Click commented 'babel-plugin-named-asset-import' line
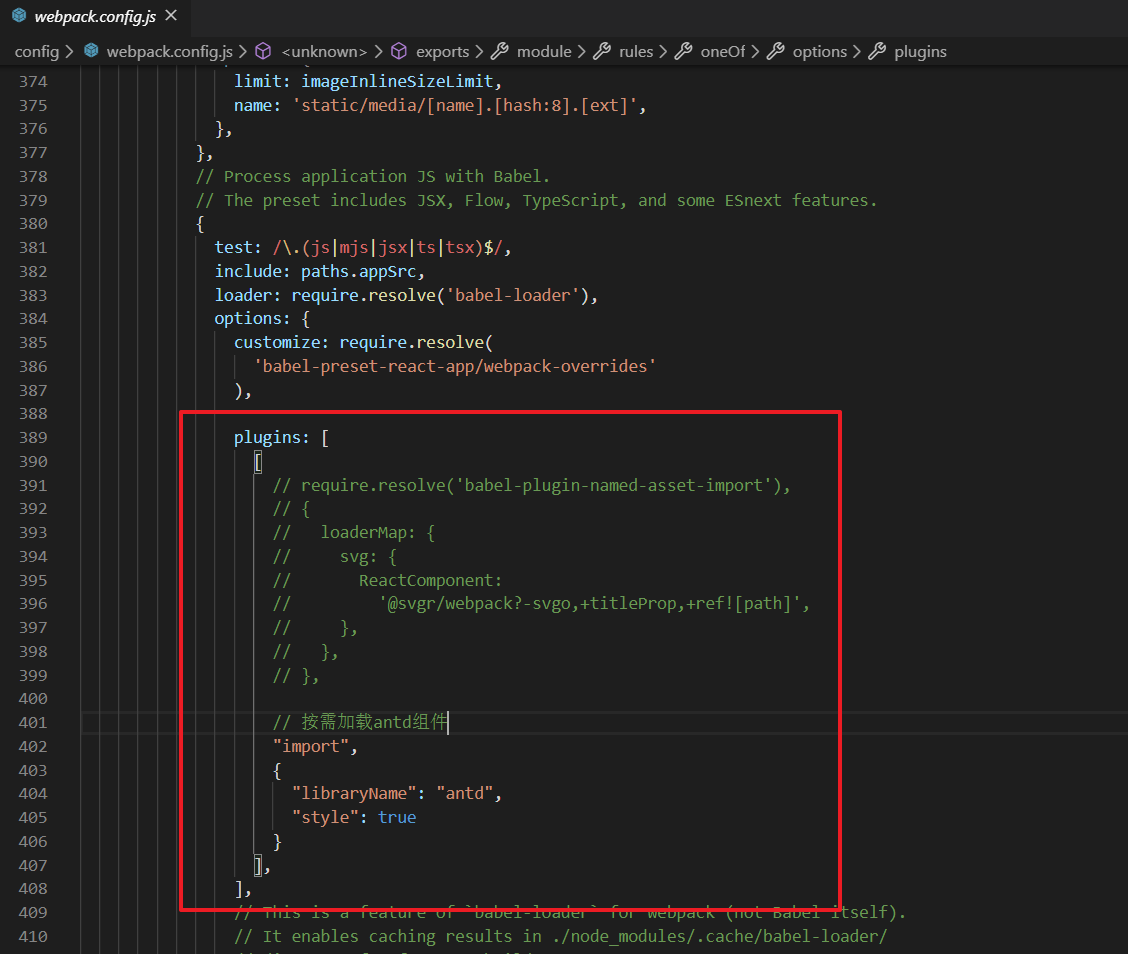1128x954 pixels. coord(532,485)
